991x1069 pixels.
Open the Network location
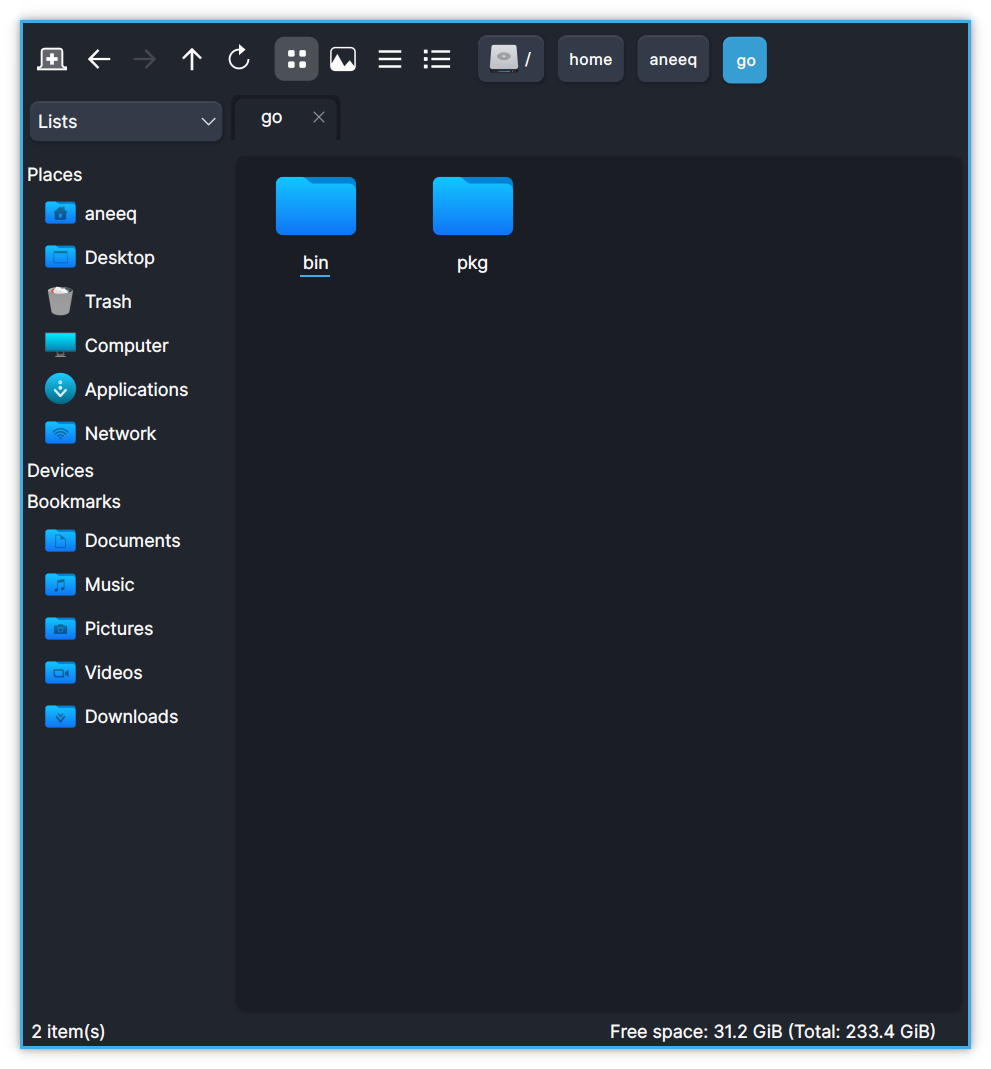click(x=120, y=433)
